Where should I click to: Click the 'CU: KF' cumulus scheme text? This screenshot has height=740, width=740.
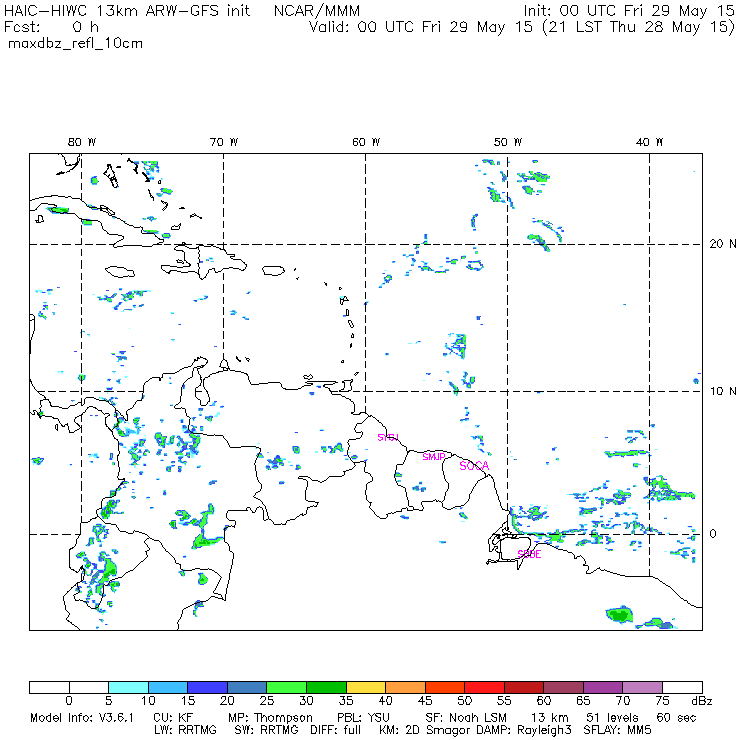point(173,718)
